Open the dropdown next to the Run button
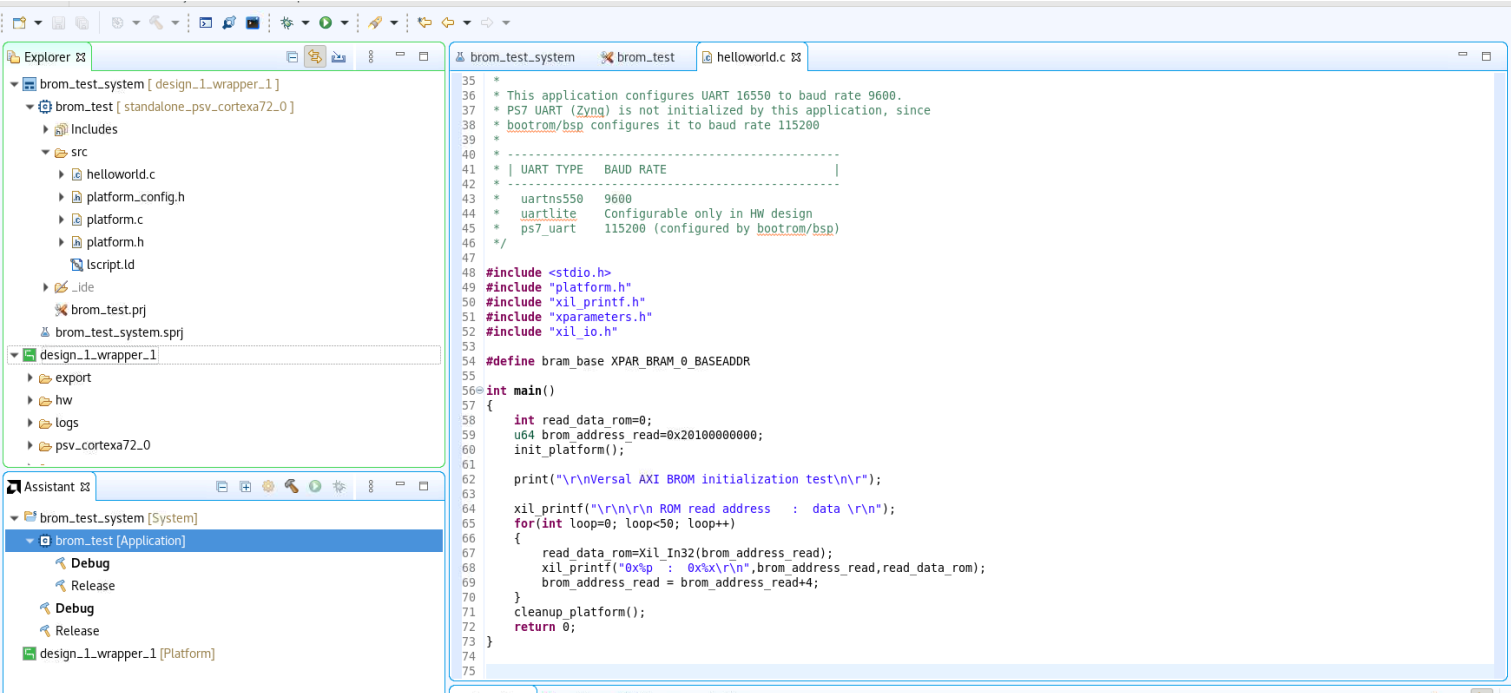 coord(345,22)
